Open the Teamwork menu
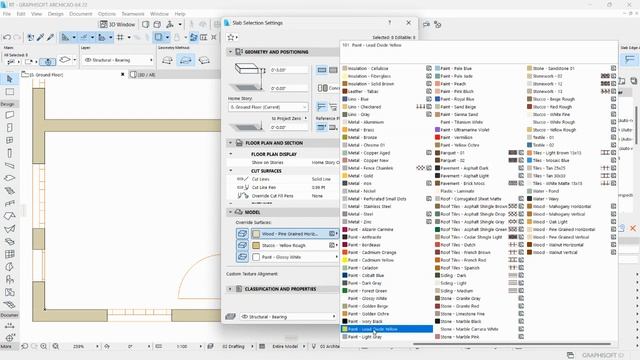Screen dimensions: 640x360 (133, 14)
